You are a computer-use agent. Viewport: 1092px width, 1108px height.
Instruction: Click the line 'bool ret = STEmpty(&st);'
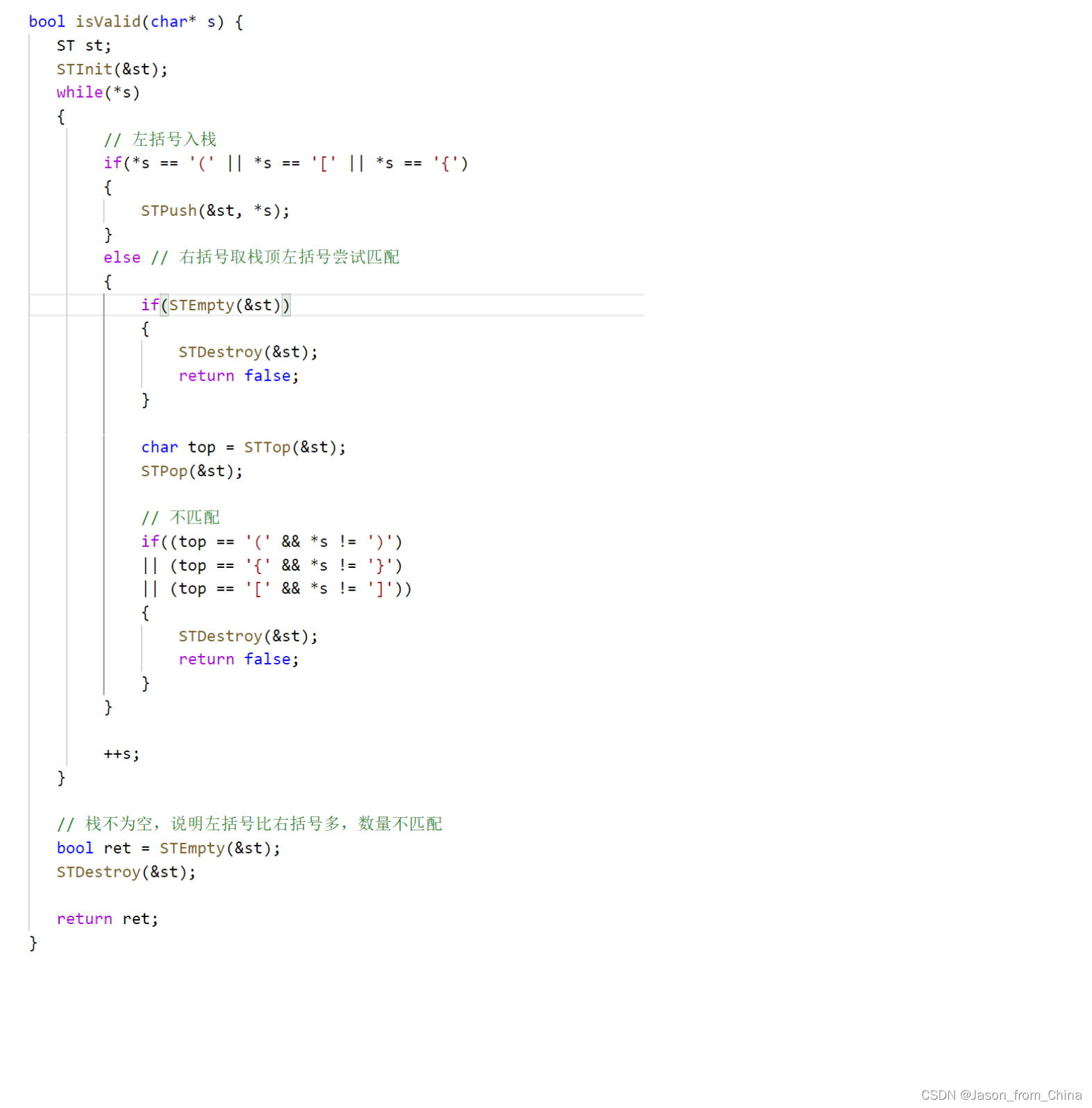(x=169, y=848)
